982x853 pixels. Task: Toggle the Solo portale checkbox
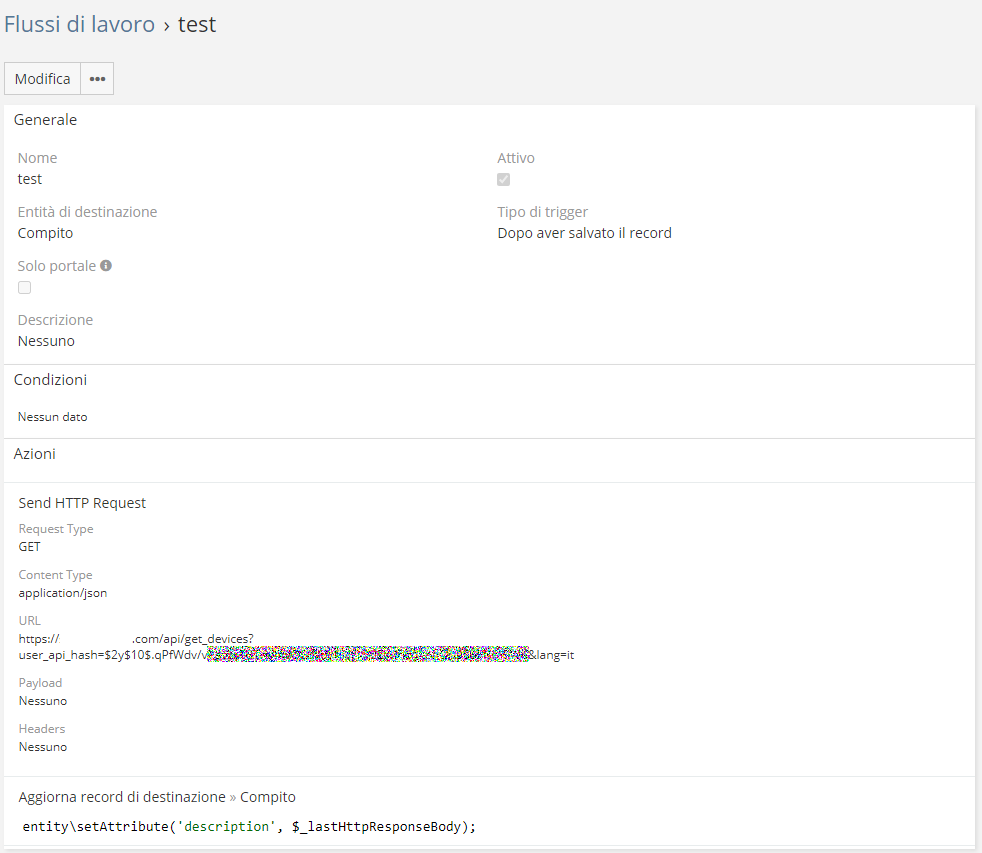coord(25,288)
